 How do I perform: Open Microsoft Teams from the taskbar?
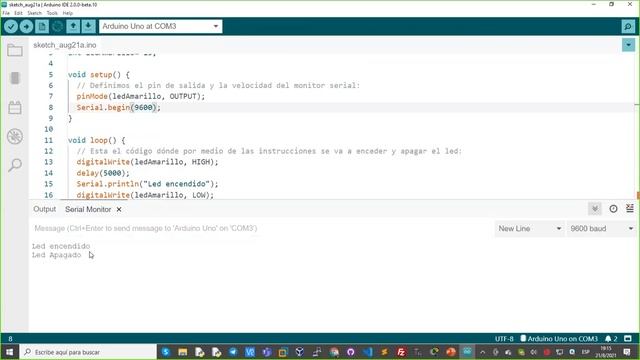[x=267, y=352]
